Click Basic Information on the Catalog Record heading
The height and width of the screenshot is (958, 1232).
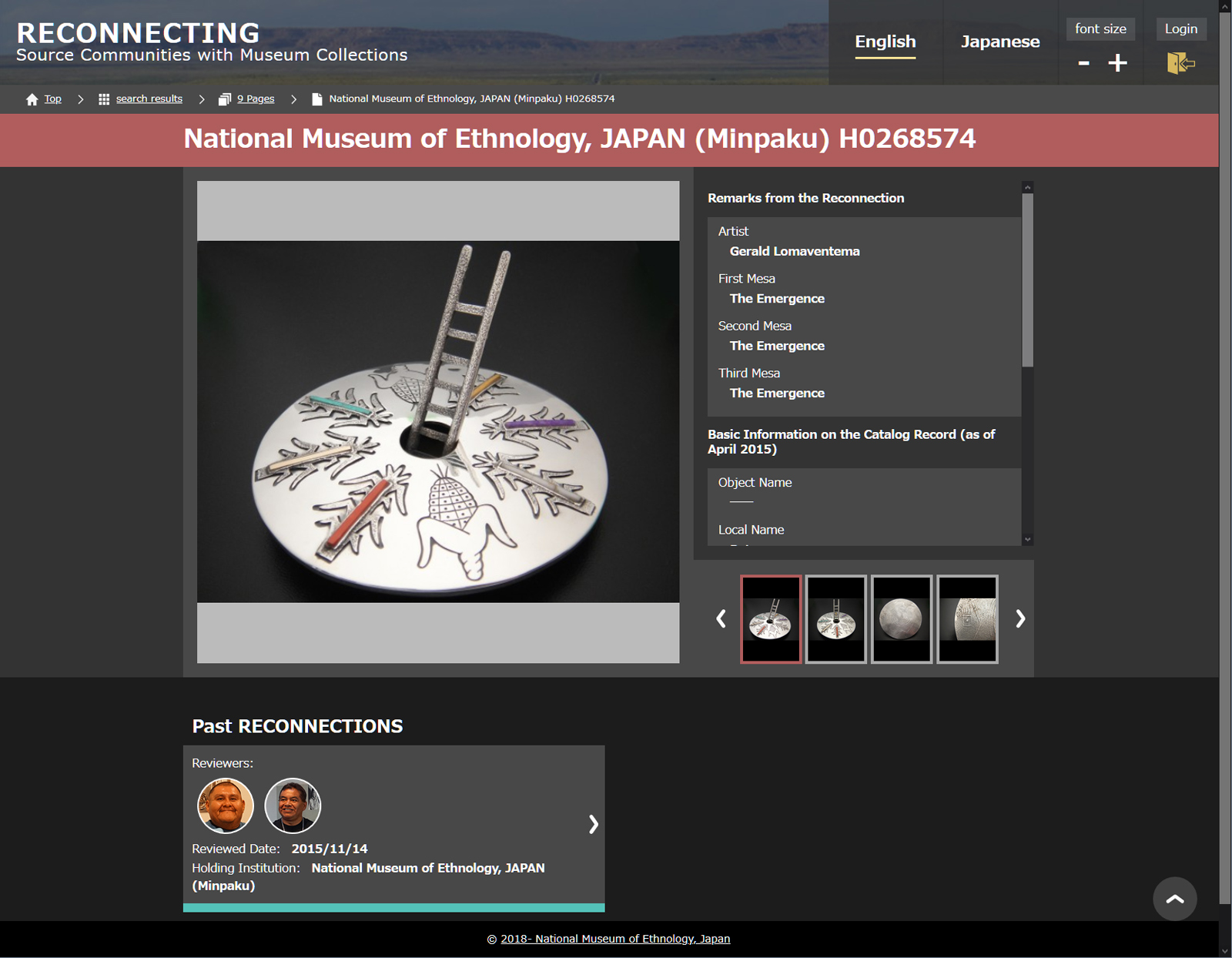click(x=851, y=441)
